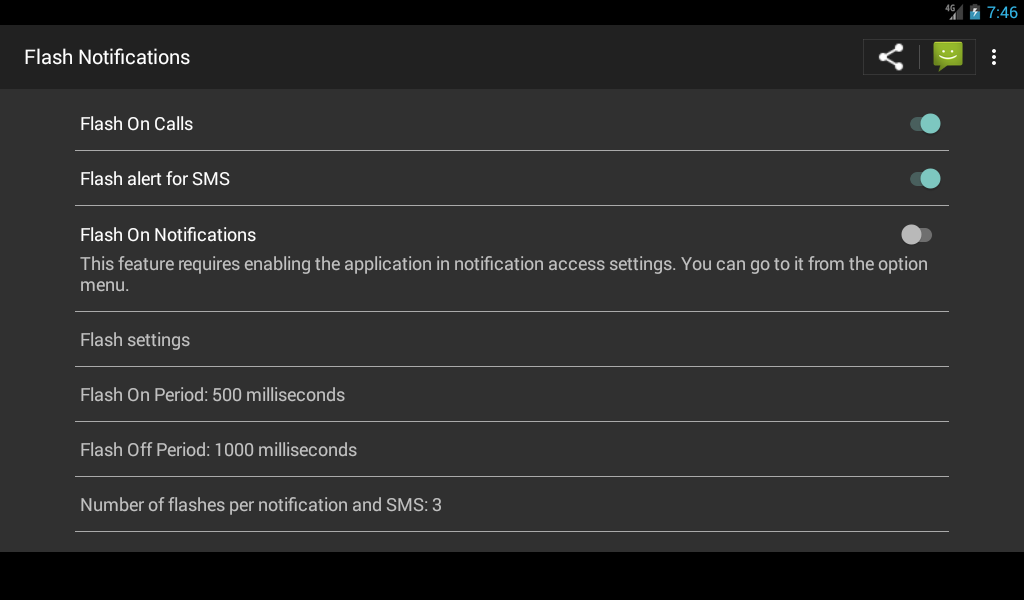Disable the Flash On Calls switch
Viewport: 1024px width, 600px height.
point(925,124)
